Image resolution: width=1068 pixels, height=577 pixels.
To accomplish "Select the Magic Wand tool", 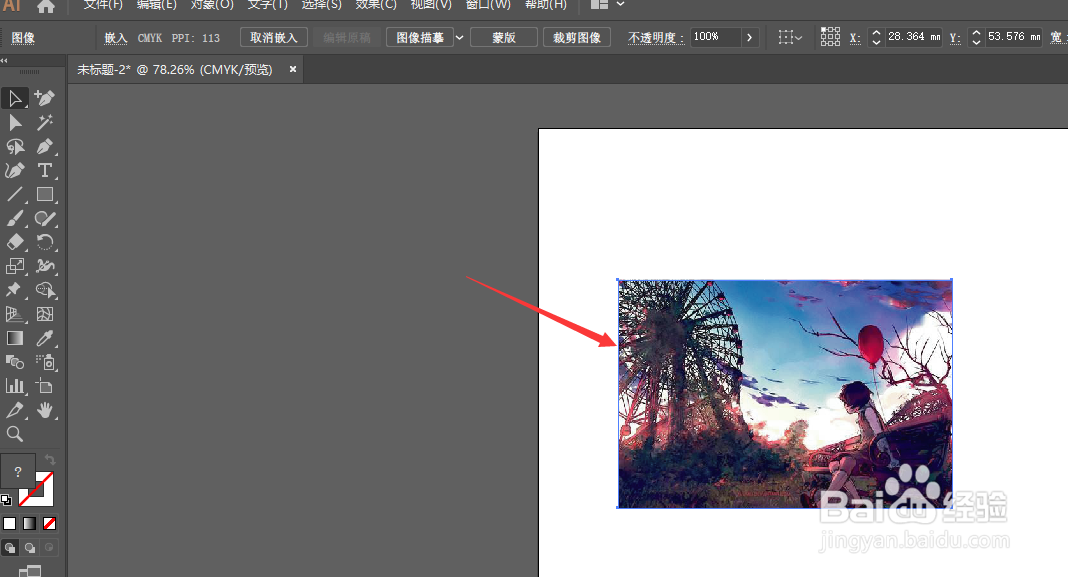I will coord(45,123).
